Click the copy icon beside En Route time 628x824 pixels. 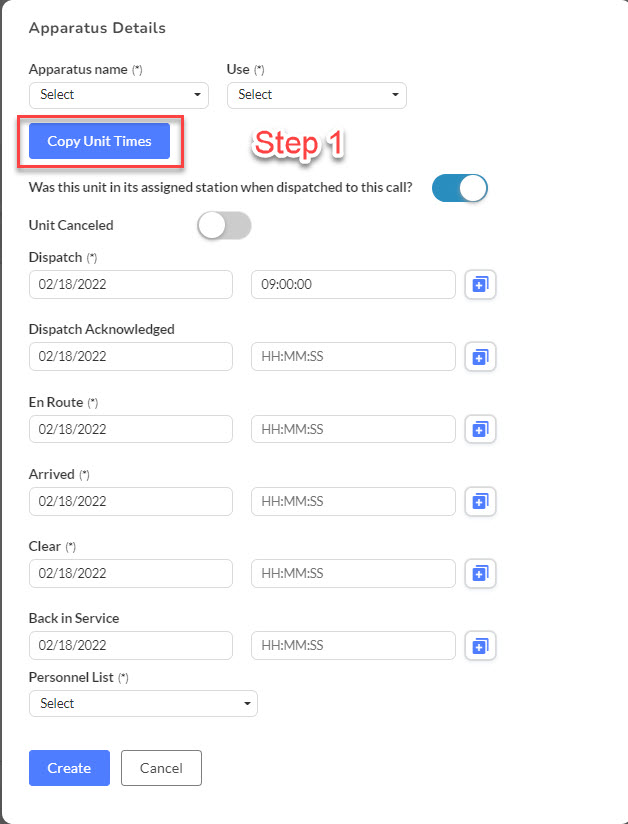pyautogui.click(x=480, y=429)
